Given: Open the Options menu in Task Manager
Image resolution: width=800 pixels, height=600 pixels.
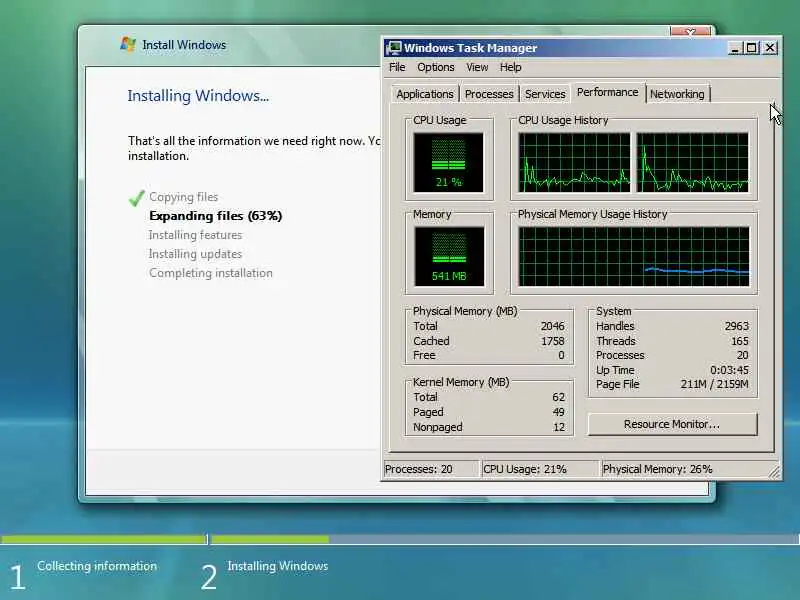Looking at the screenshot, I should tap(435, 67).
